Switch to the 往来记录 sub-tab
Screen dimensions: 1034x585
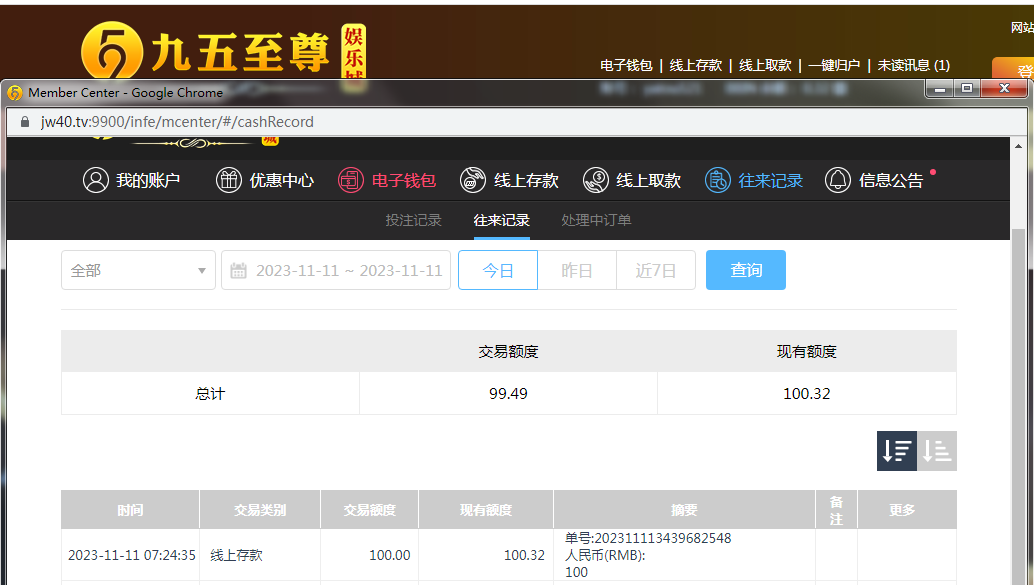click(x=501, y=220)
